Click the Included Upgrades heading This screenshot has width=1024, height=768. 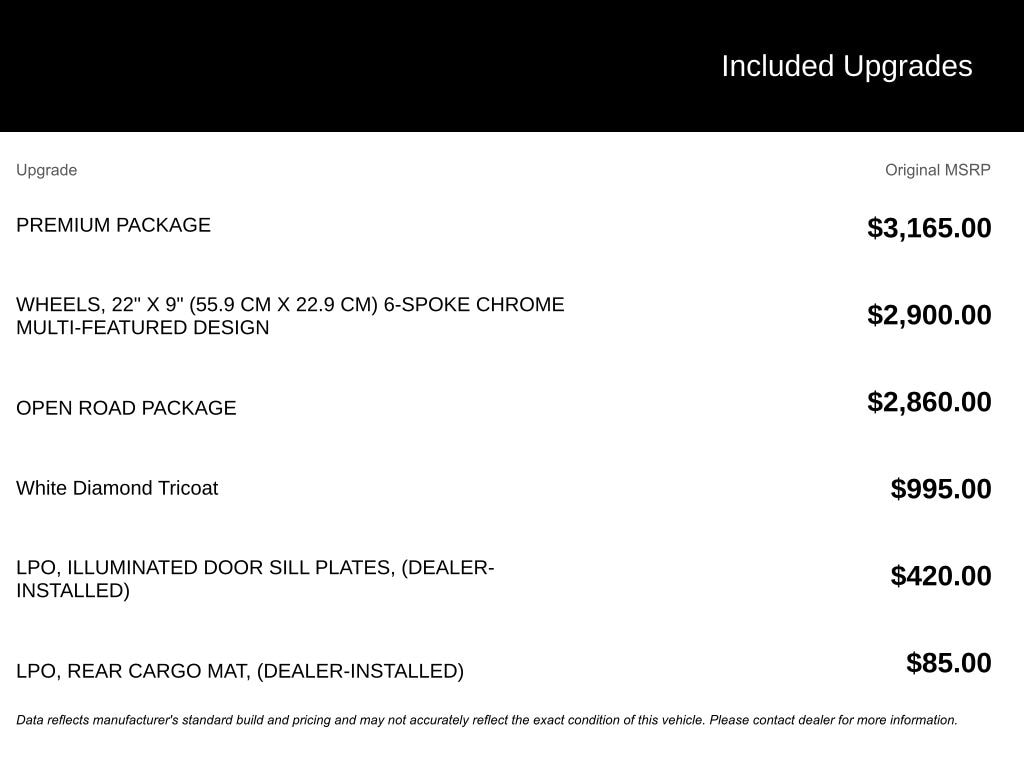(x=846, y=66)
